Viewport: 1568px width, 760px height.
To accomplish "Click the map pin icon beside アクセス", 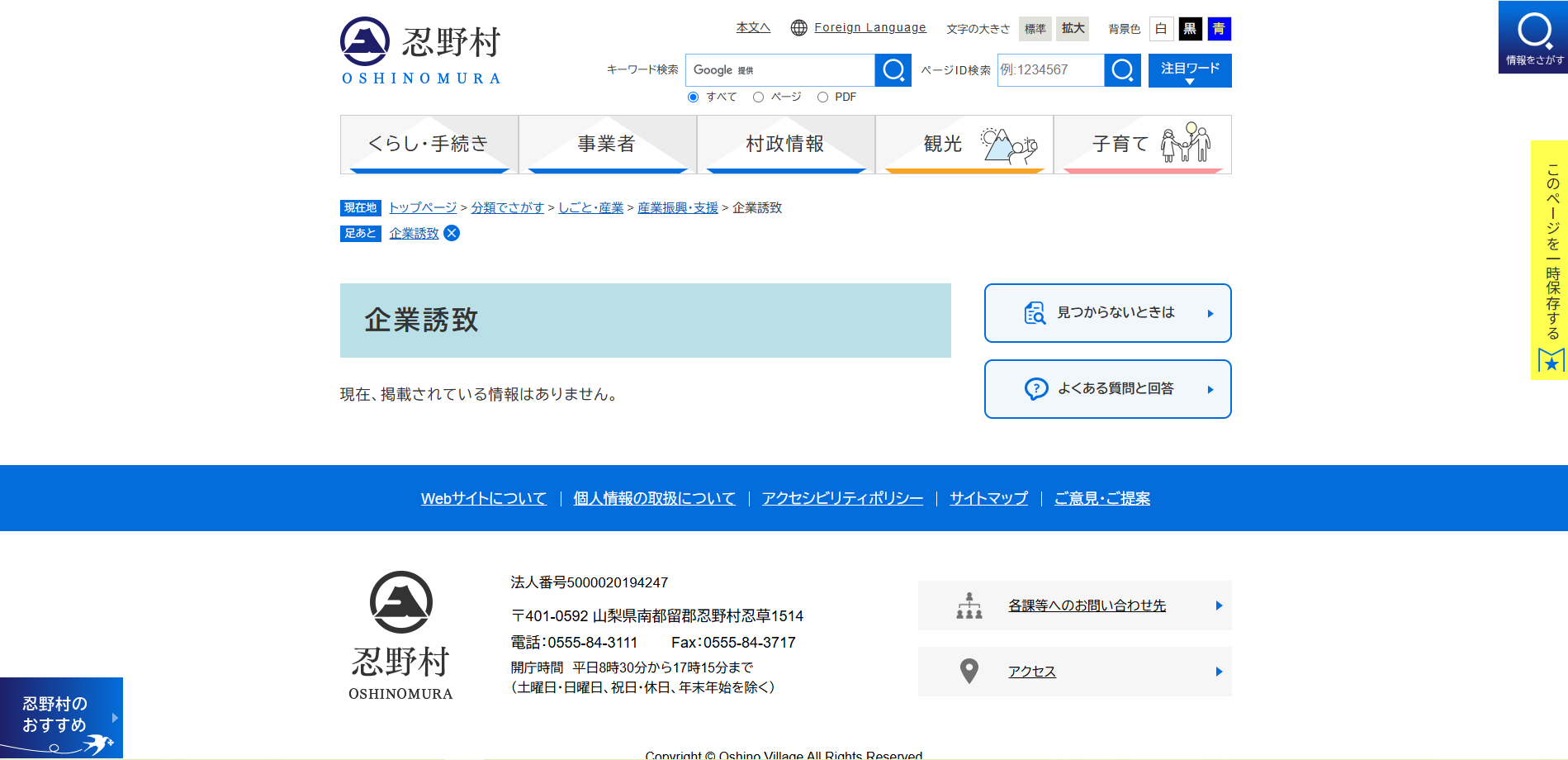I will coord(969,671).
